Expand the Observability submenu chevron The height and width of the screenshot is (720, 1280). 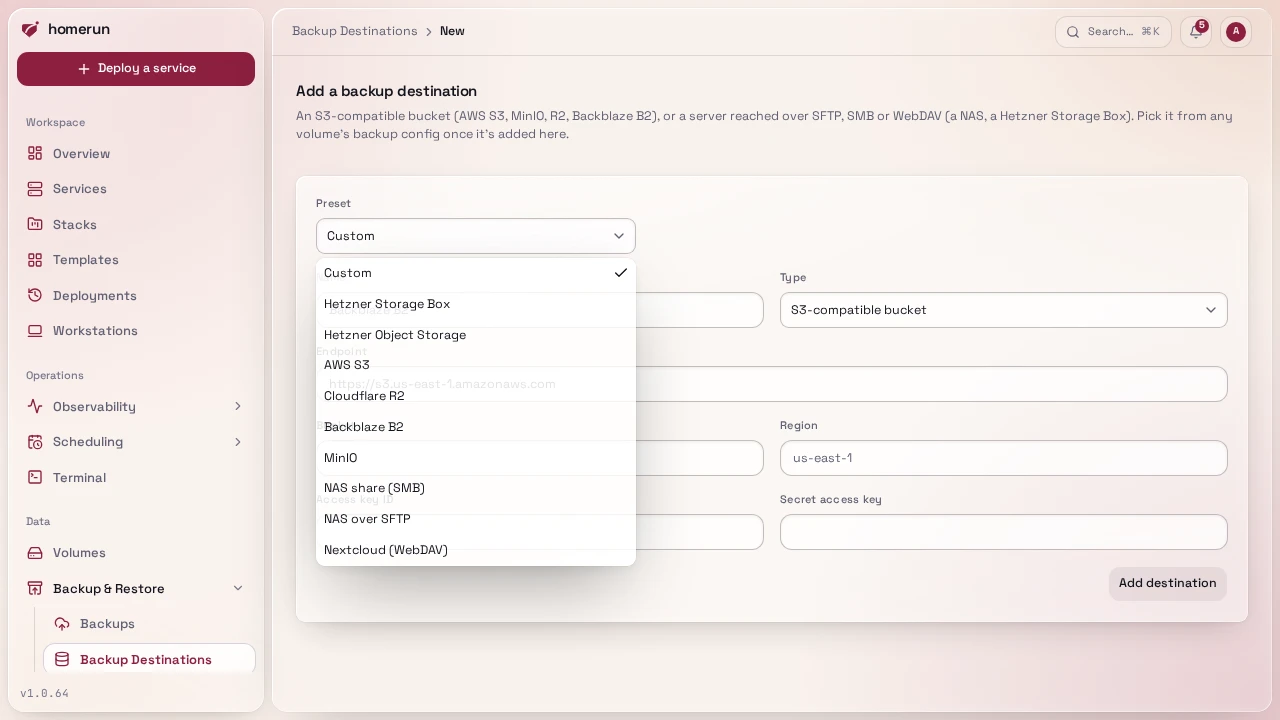point(238,406)
